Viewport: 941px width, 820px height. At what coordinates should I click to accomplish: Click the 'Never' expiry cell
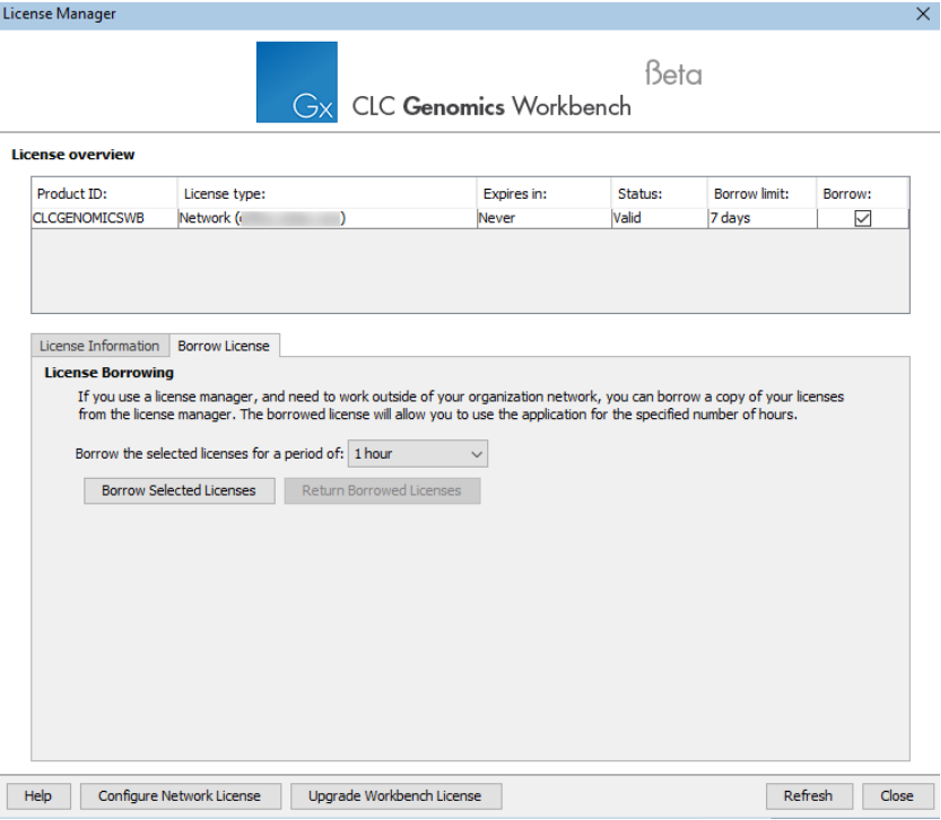544,218
